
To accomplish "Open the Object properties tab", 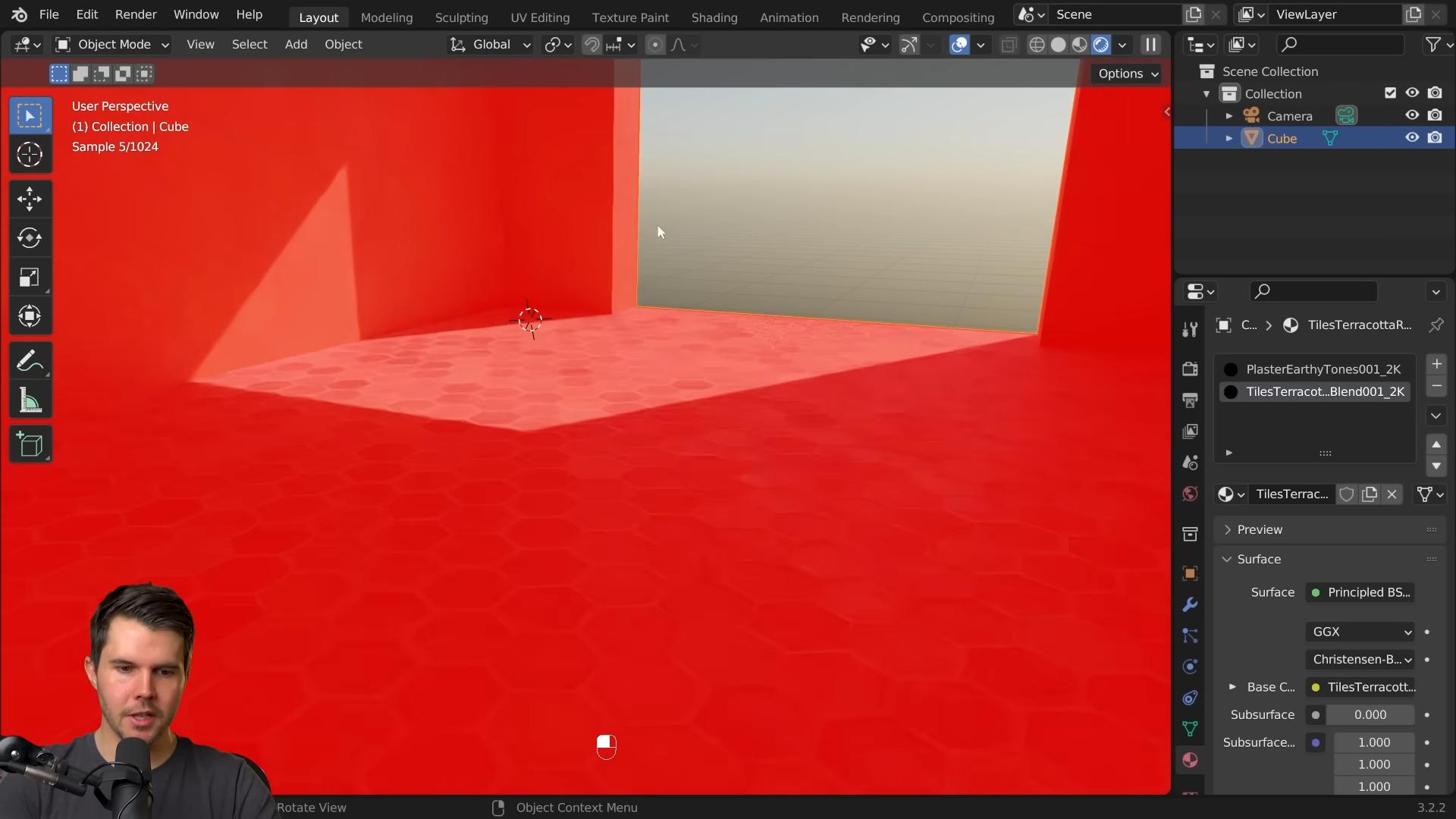I will (x=1190, y=573).
